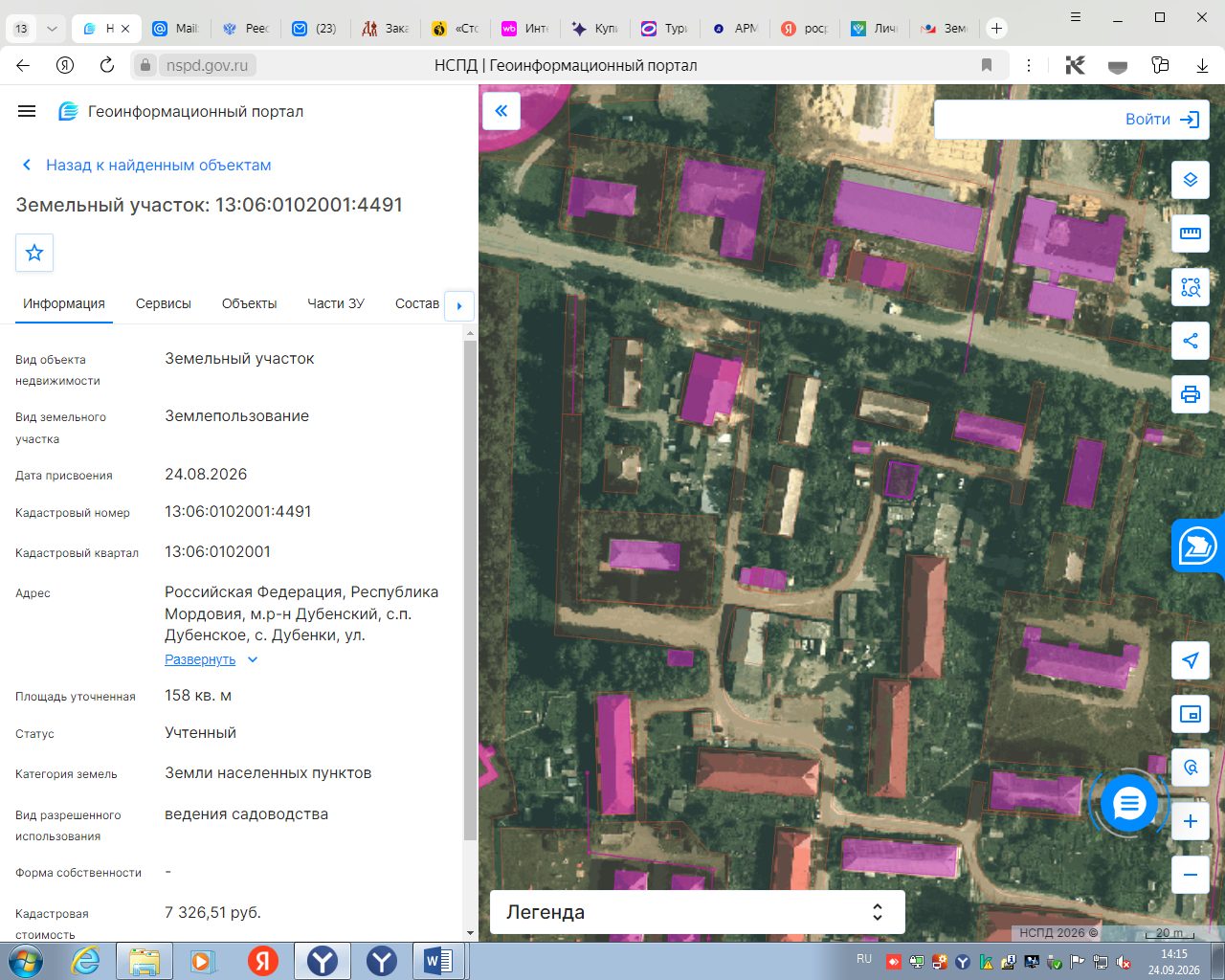Open a new browser tab

tap(996, 29)
